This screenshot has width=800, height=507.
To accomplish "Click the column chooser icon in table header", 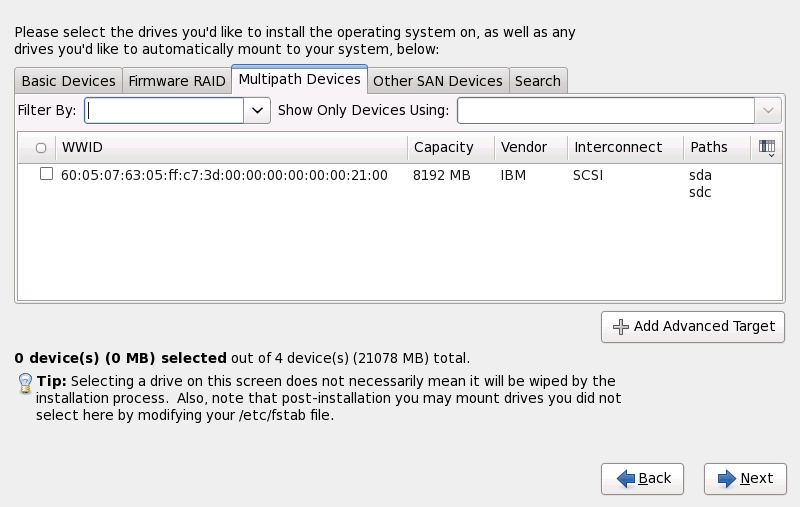I will [767, 148].
